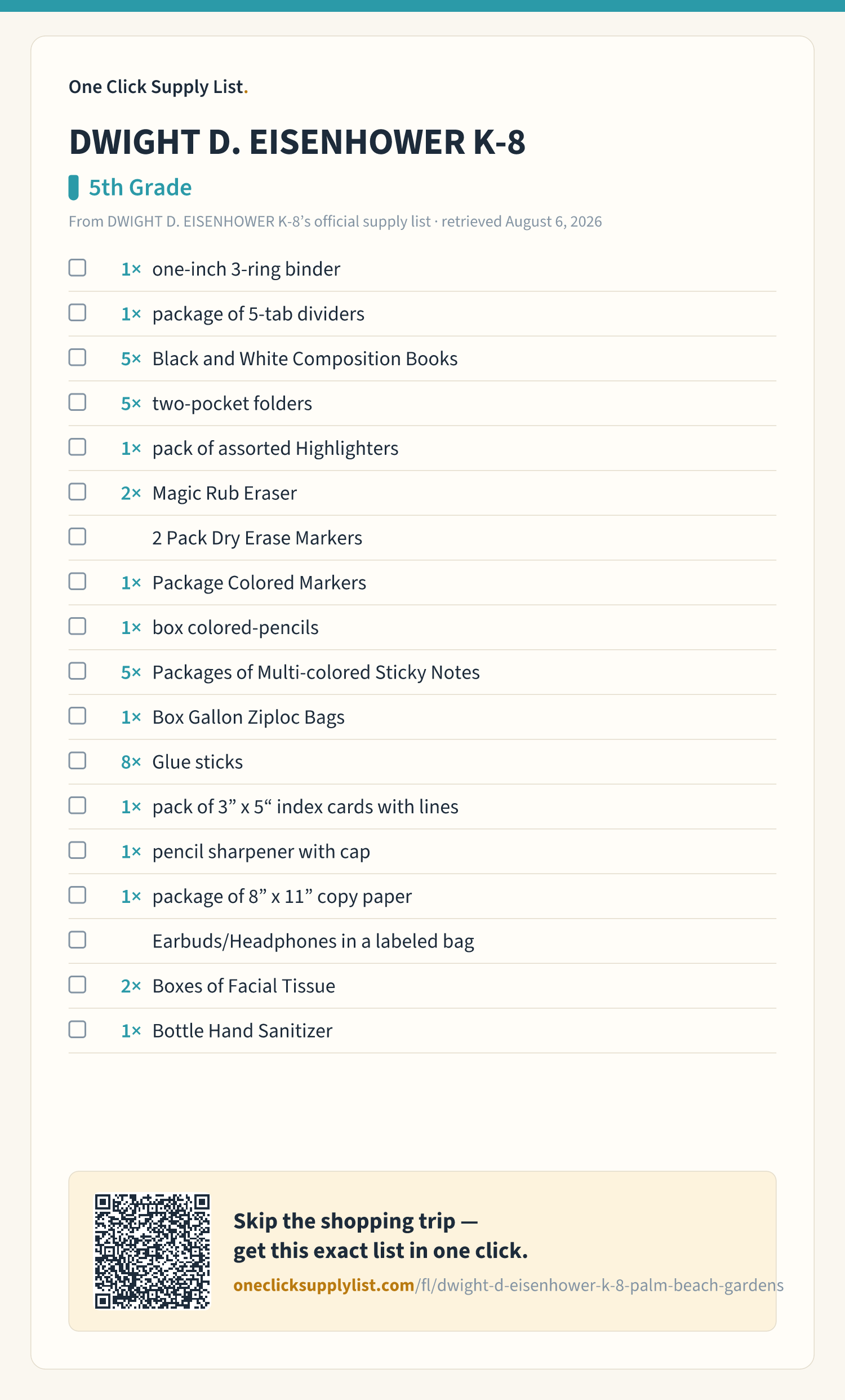Tick the package of 5-tab dividers checkbox
This screenshot has width=845, height=1400.
77,312
